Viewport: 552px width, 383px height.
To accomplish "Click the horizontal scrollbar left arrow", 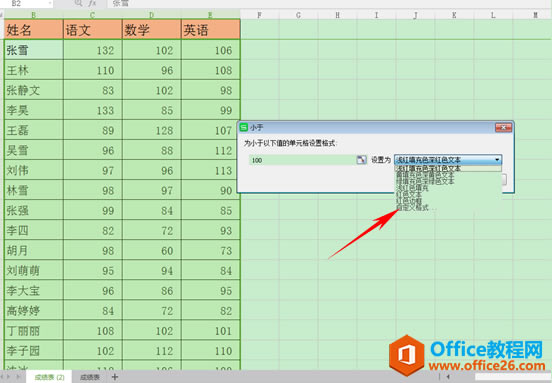I will 448,377.
